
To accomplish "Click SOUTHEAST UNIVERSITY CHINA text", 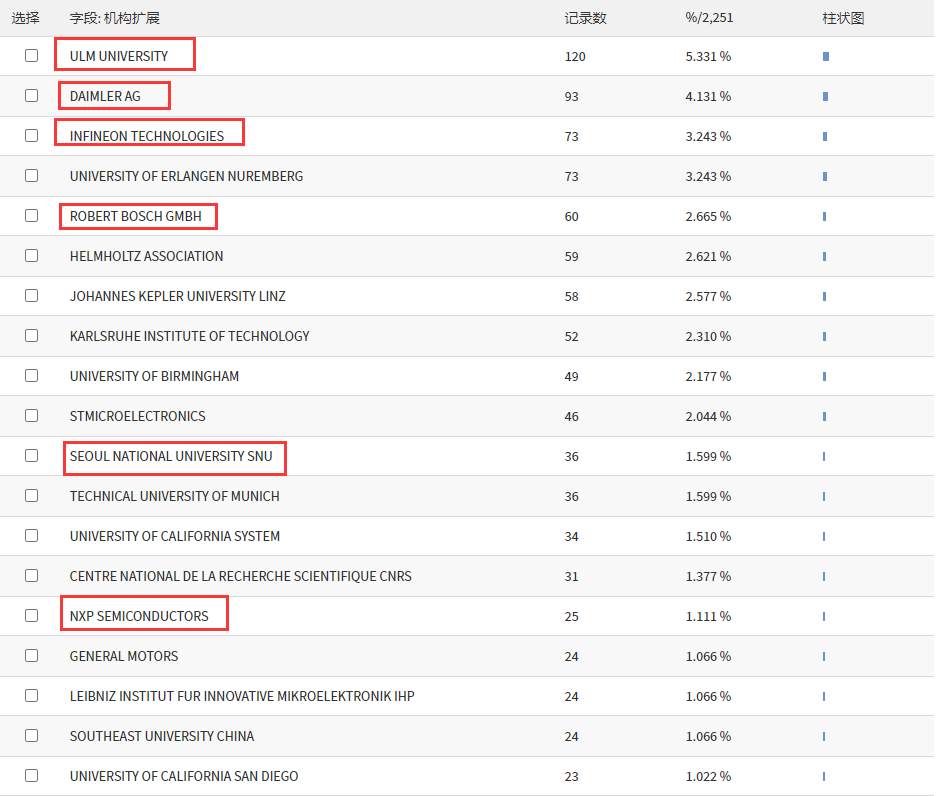I will pos(162,736).
